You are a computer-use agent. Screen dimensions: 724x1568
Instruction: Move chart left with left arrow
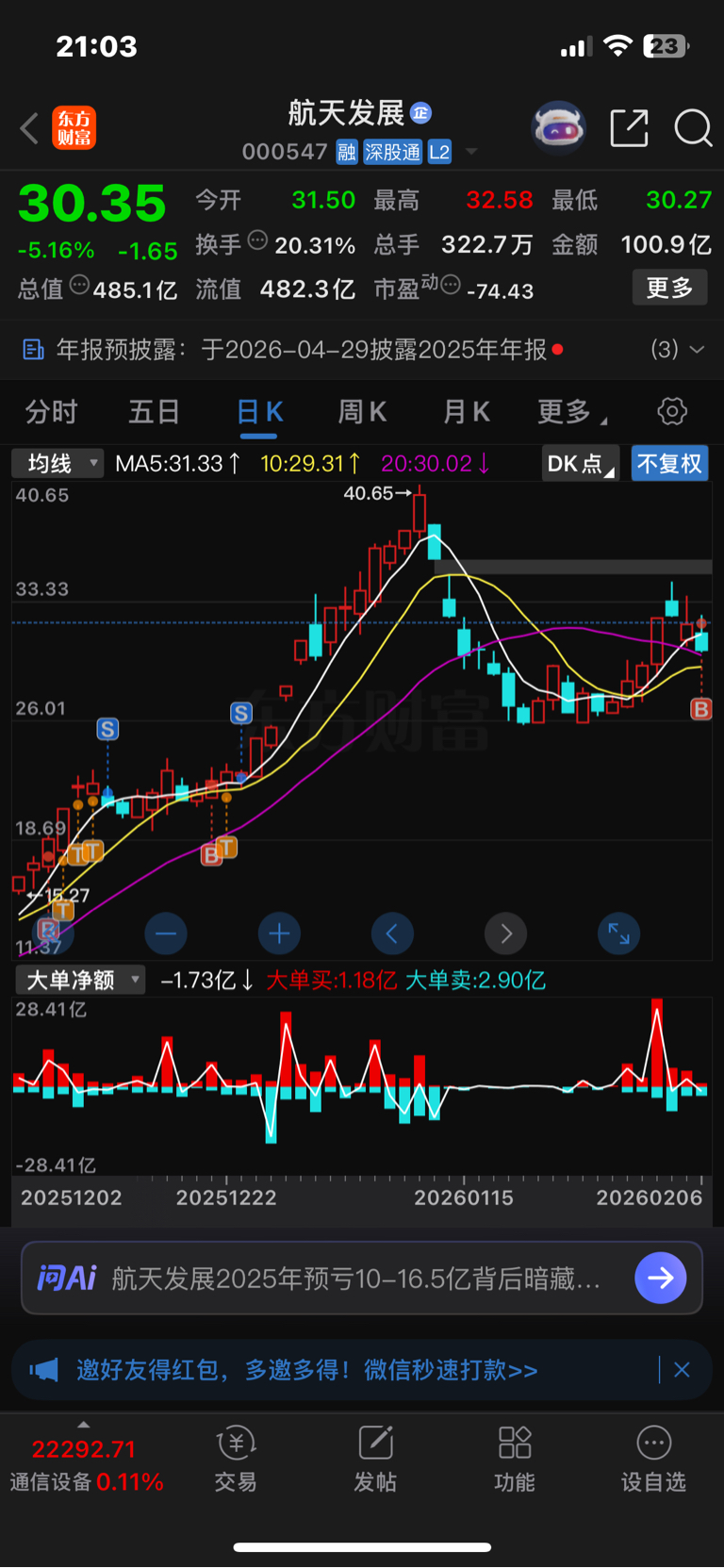coord(392,933)
